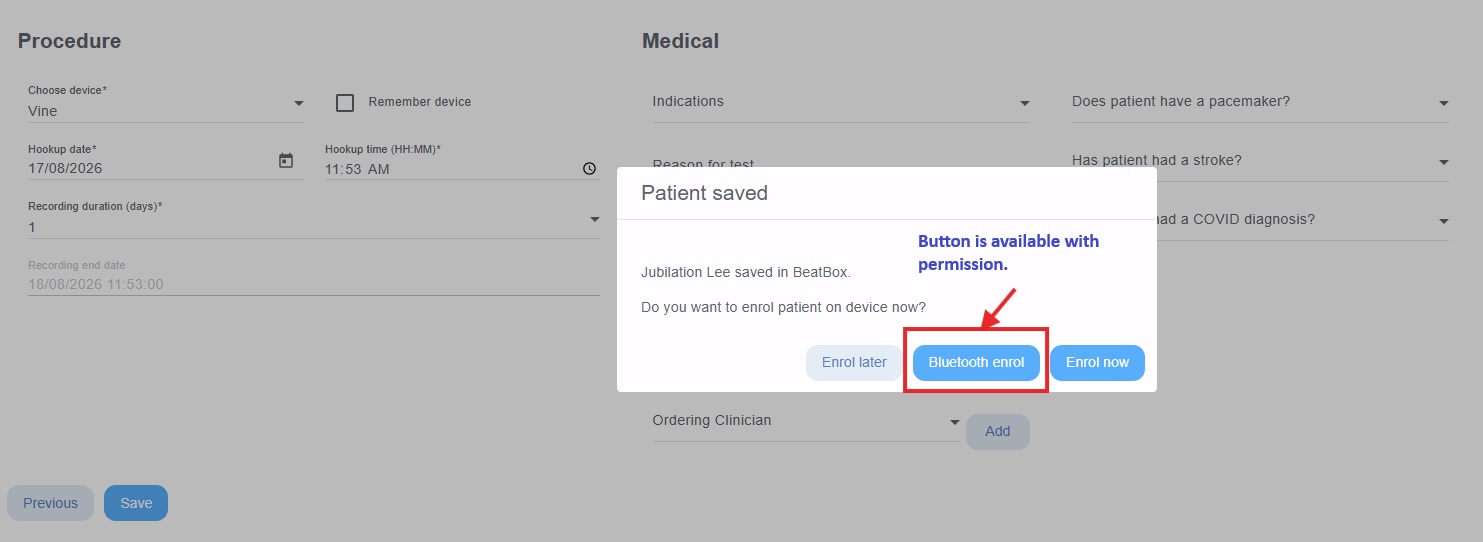Click the Enrol now button
The height and width of the screenshot is (542, 1483).
pyautogui.click(x=1097, y=362)
